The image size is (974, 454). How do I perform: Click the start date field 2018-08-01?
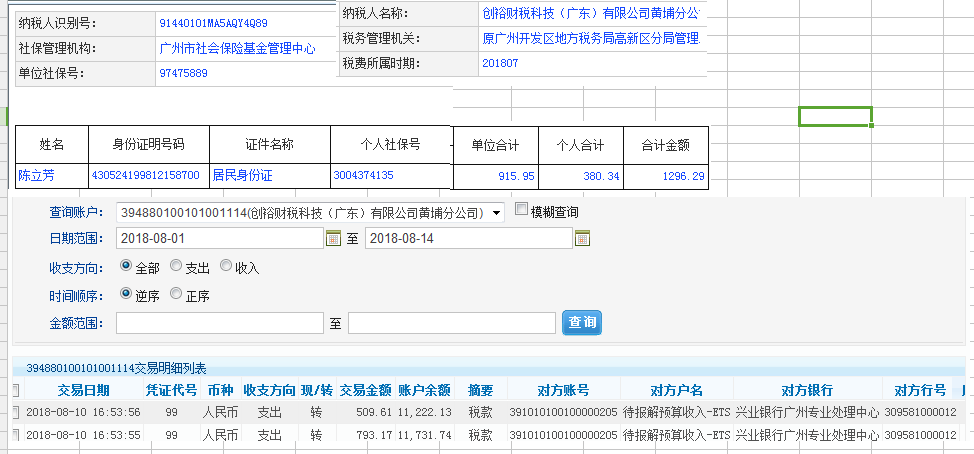(x=220, y=238)
